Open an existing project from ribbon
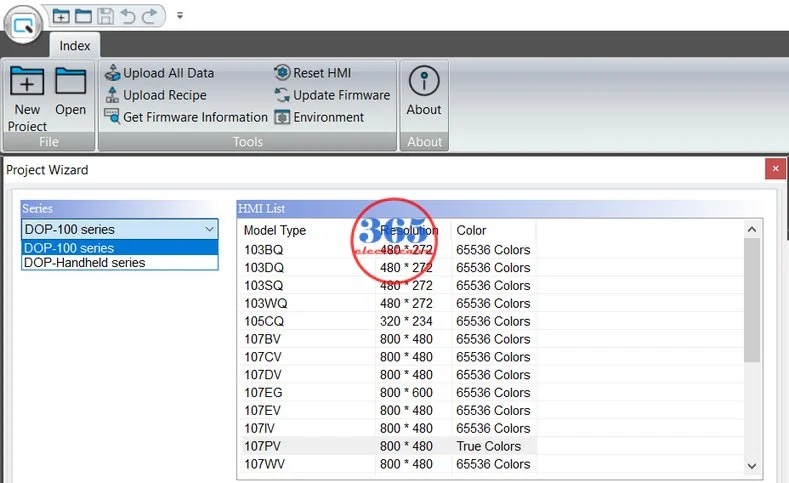This screenshot has width=789, height=483. pos(70,92)
